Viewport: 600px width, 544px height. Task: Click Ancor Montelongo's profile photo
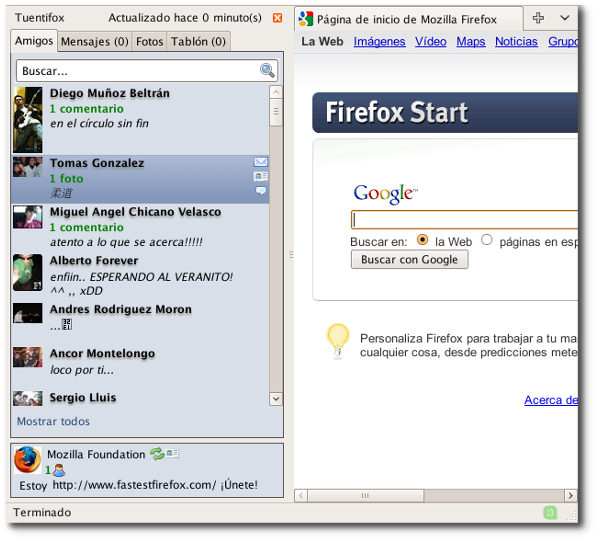28,357
